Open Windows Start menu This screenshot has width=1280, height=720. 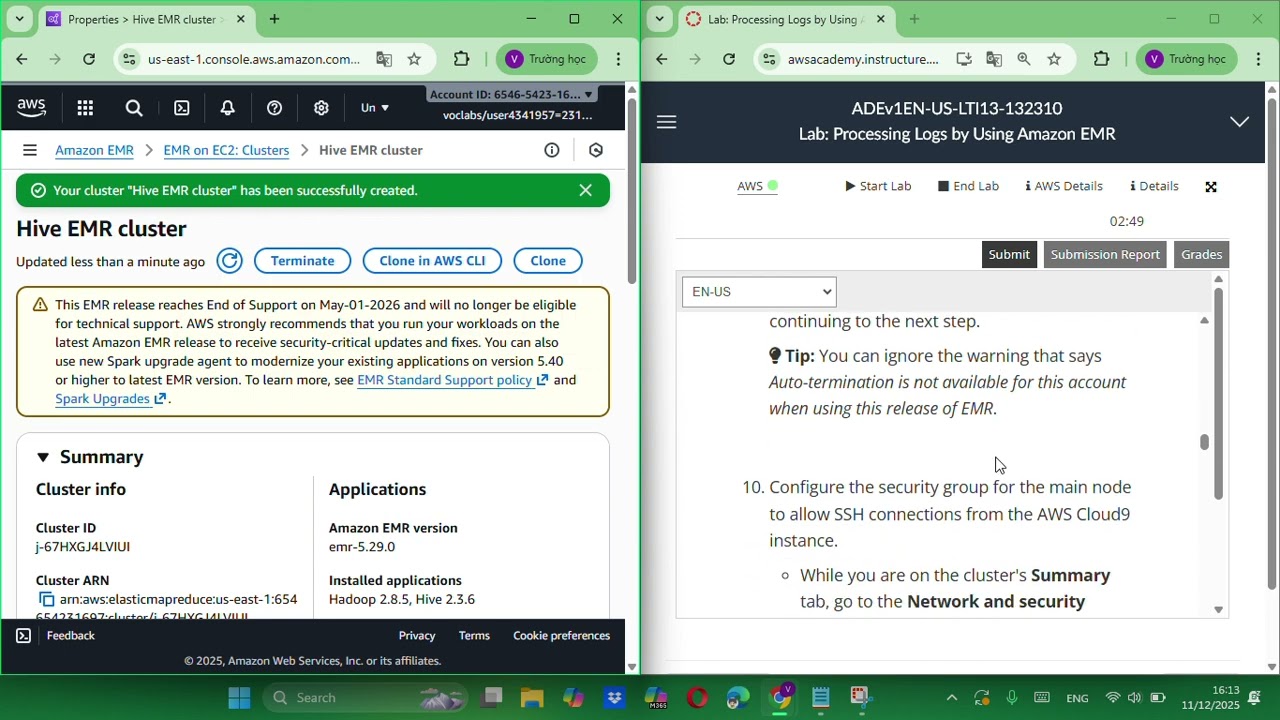tap(239, 698)
